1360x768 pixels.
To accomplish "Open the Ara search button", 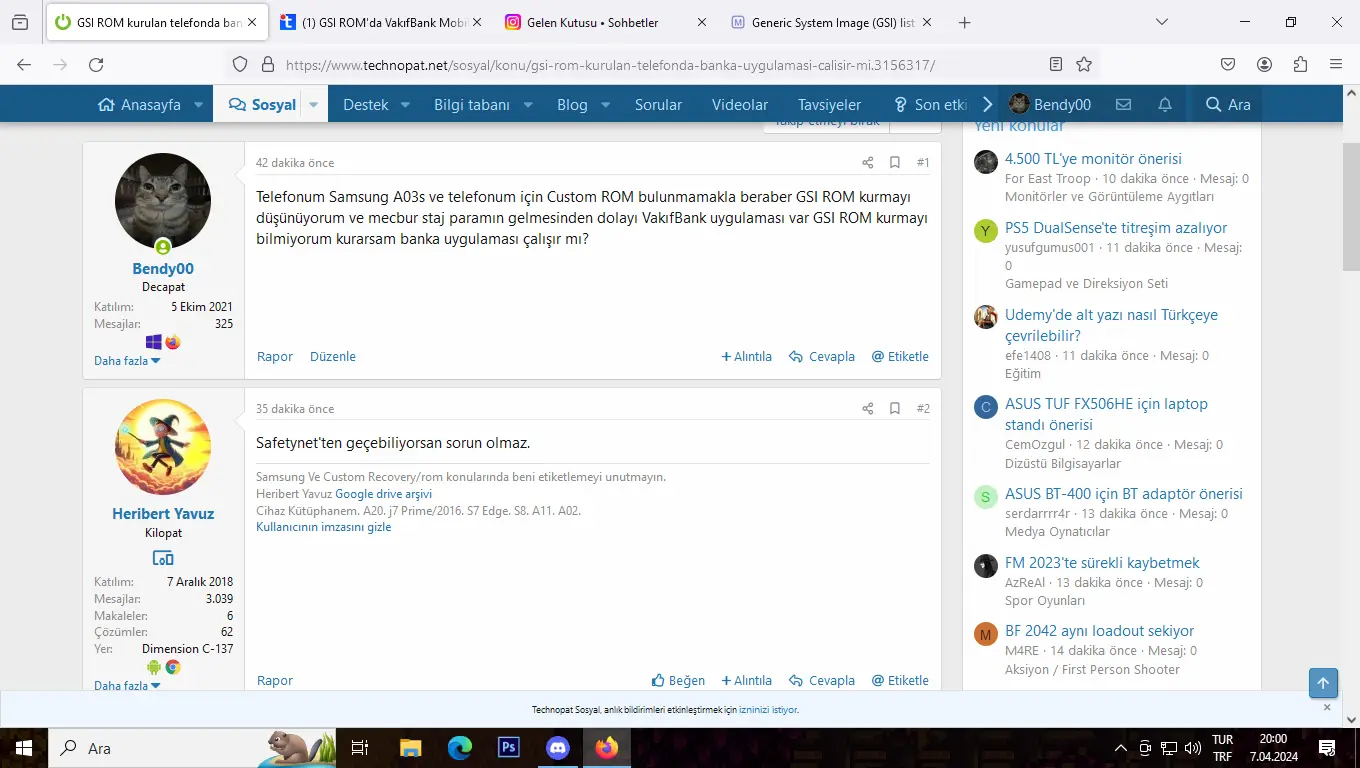I will point(1228,104).
